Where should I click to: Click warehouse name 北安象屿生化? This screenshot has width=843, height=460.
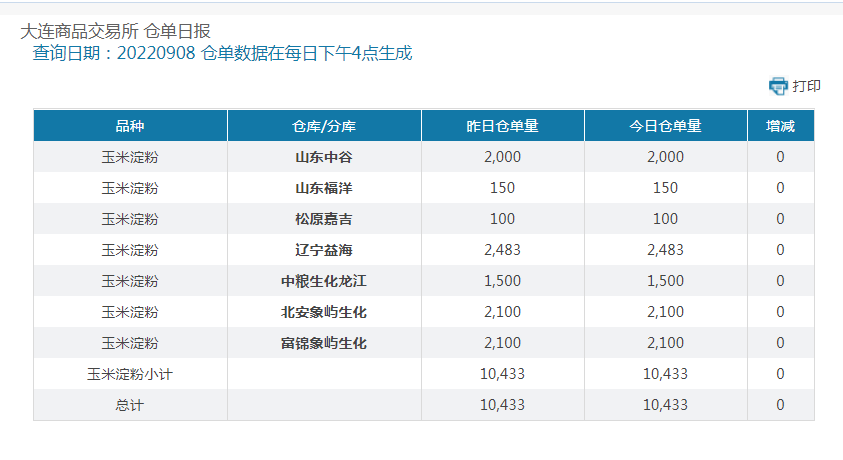coord(324,312)
